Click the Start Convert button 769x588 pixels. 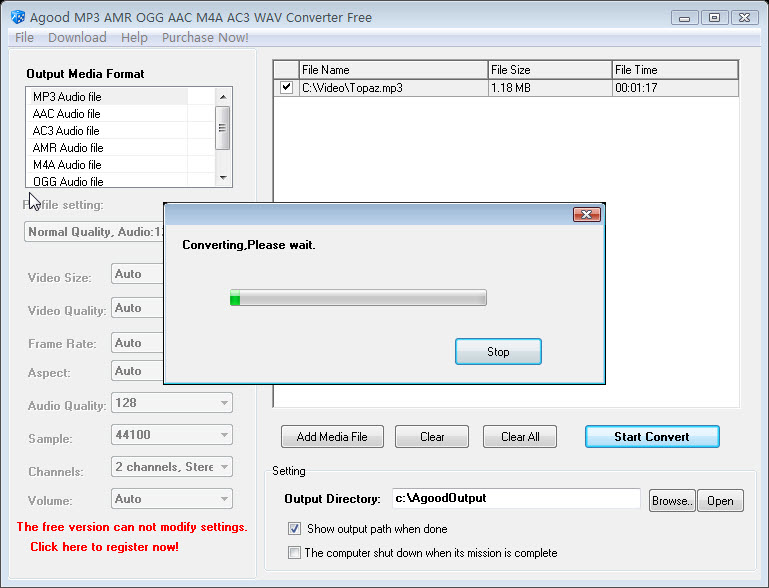click(x=652, y=436)
